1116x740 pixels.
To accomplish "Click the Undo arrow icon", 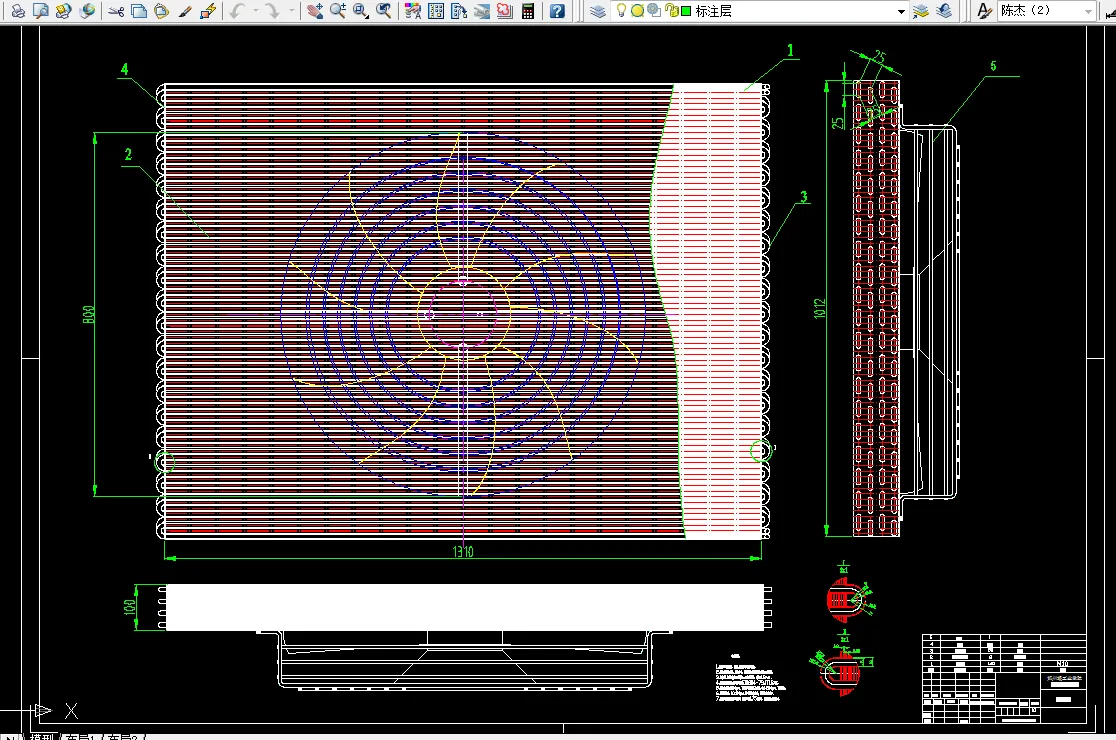I will coord(237,11).
